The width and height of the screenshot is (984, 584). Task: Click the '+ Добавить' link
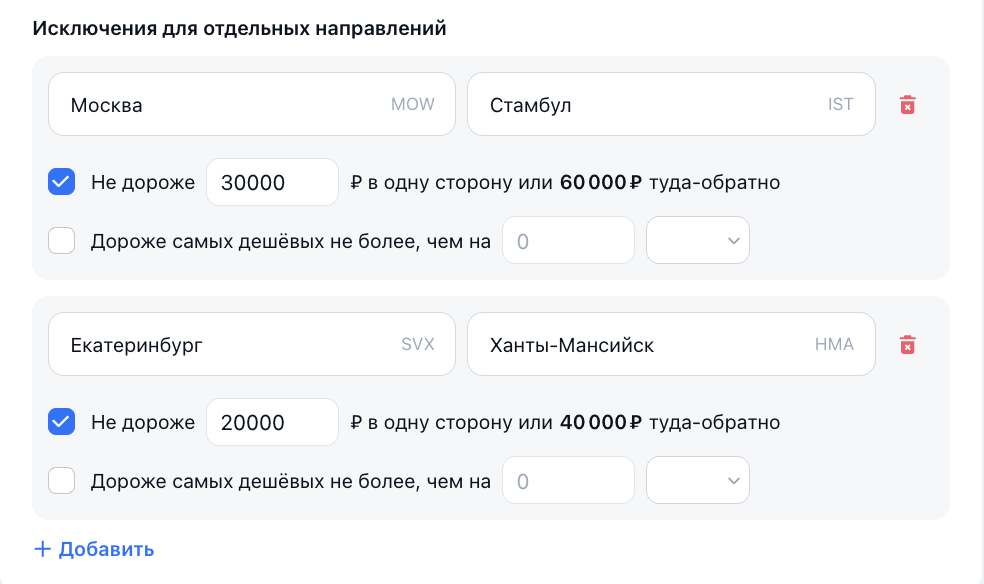(x=94, y=549)
